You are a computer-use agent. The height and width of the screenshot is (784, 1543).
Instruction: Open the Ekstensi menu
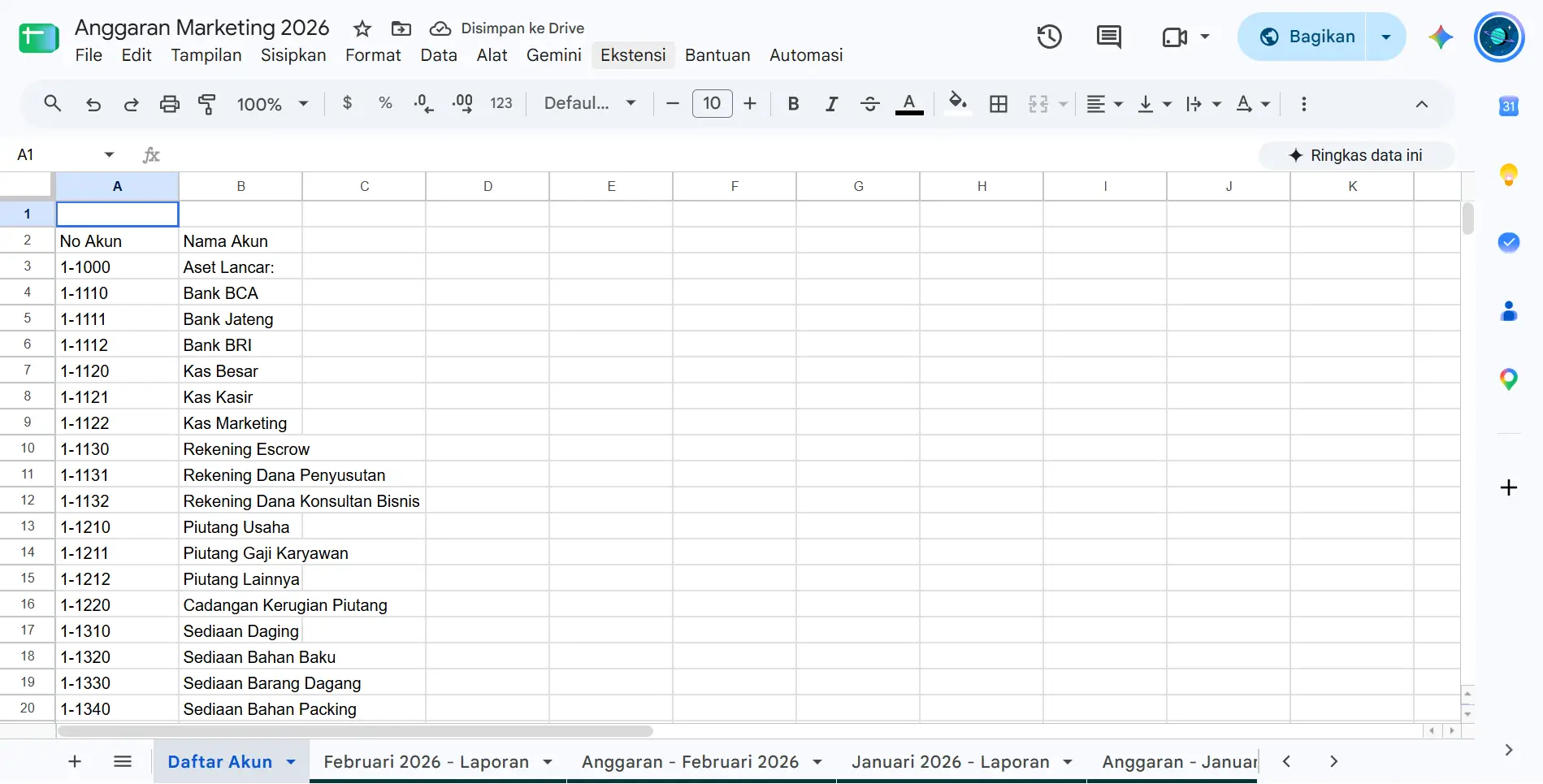click(633, 55)
